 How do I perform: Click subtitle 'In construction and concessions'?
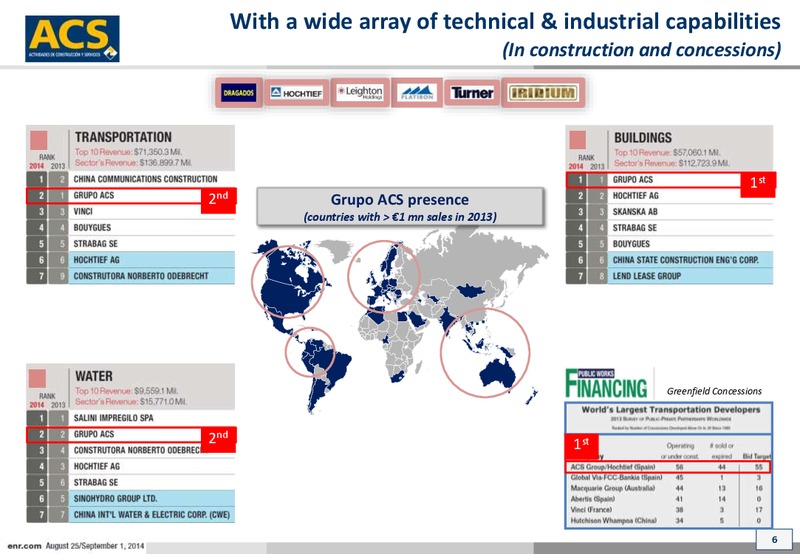[x=642, y=50]
